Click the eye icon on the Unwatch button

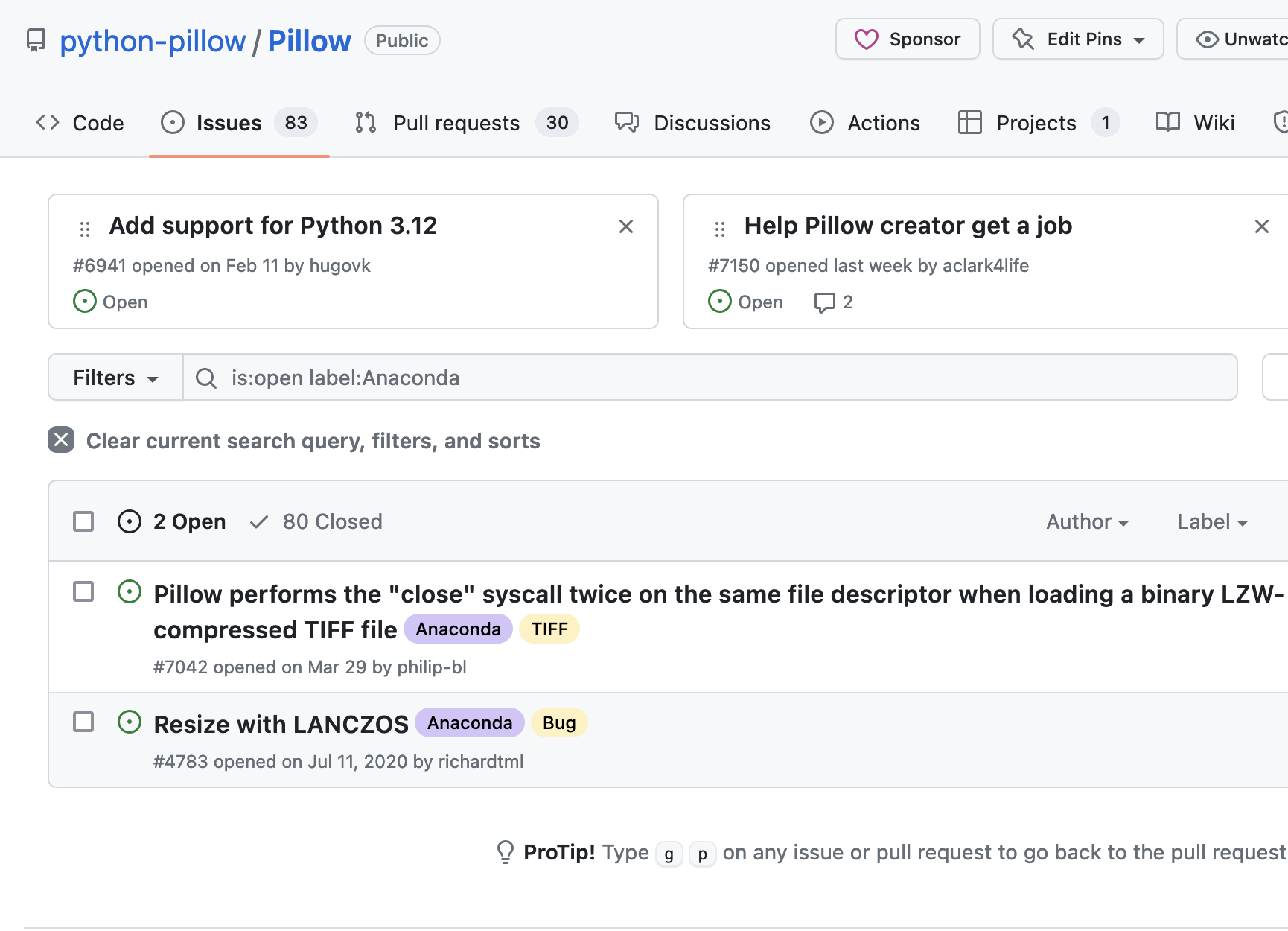point(1207,39)
